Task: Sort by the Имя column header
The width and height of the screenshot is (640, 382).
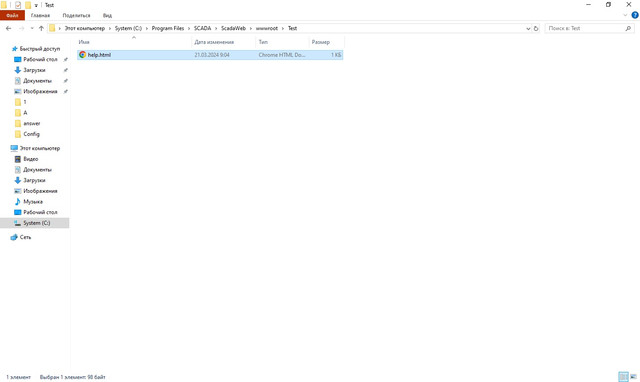Action: (134, 42)
